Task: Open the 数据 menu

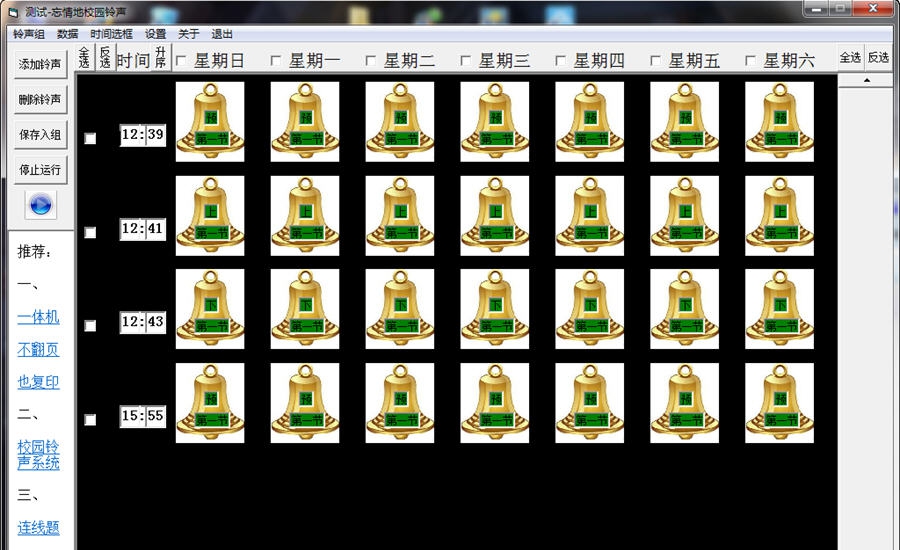Action: 67,34
